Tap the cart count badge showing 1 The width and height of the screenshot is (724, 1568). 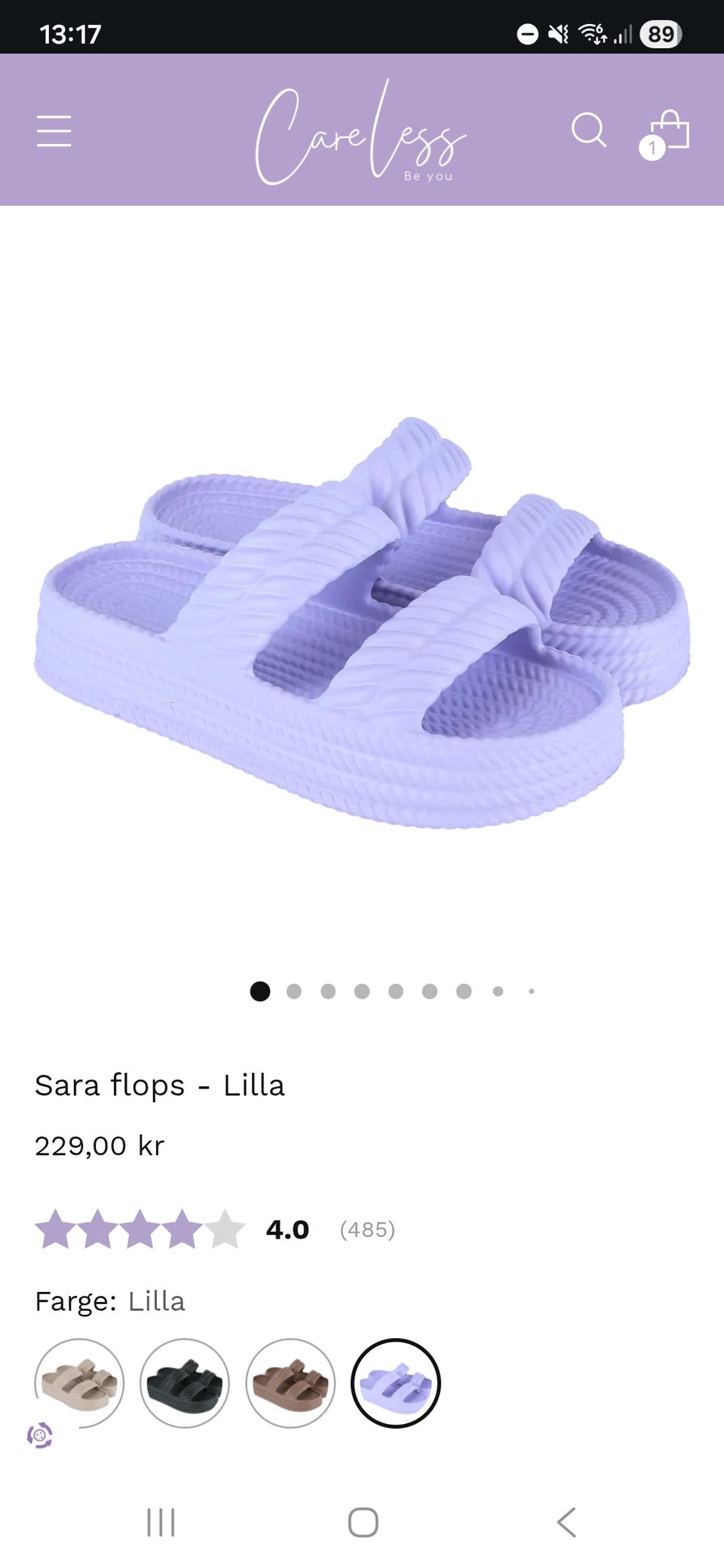tap(652, 148)
